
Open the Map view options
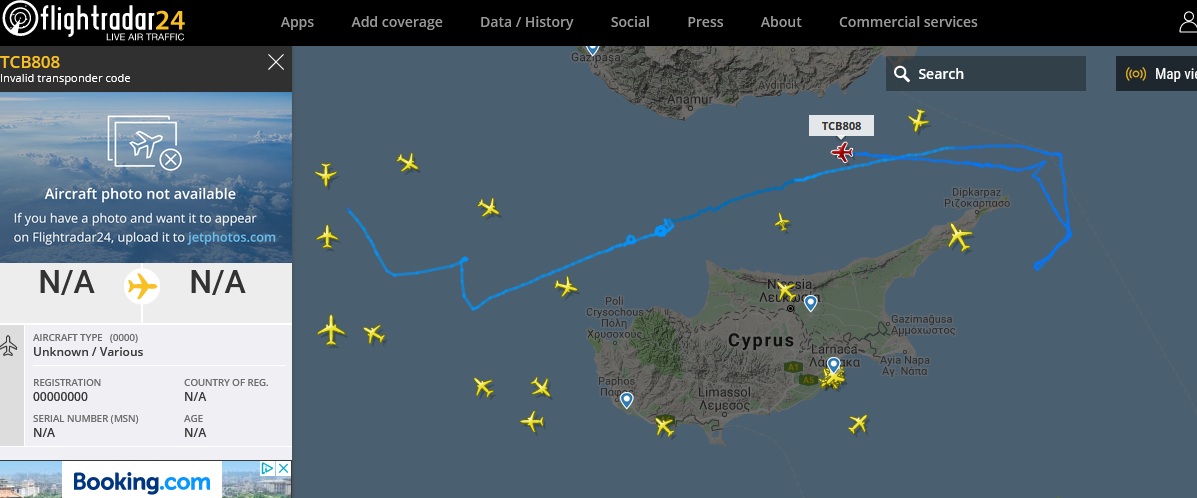(1160, 74)
